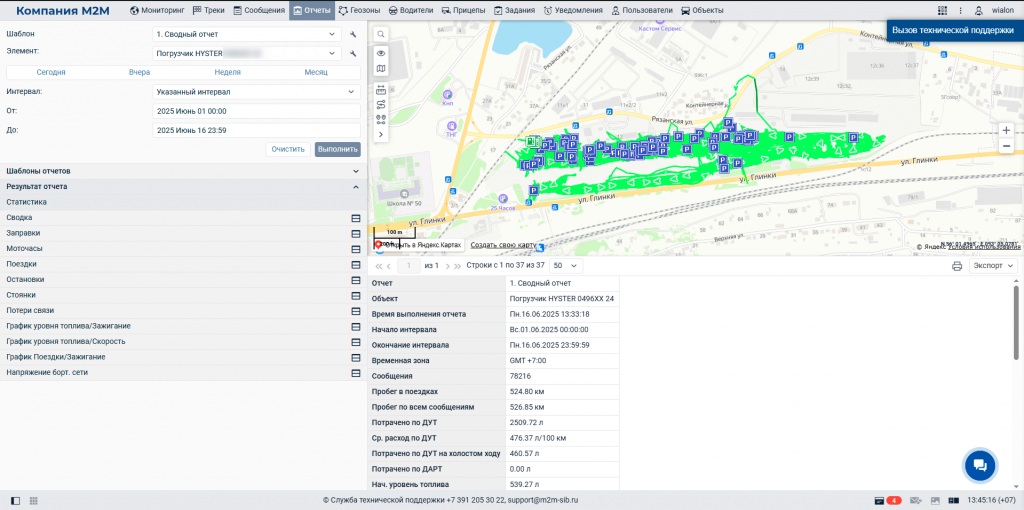
Task: Open the Сводка table icon
Action: tap(356, 217)
